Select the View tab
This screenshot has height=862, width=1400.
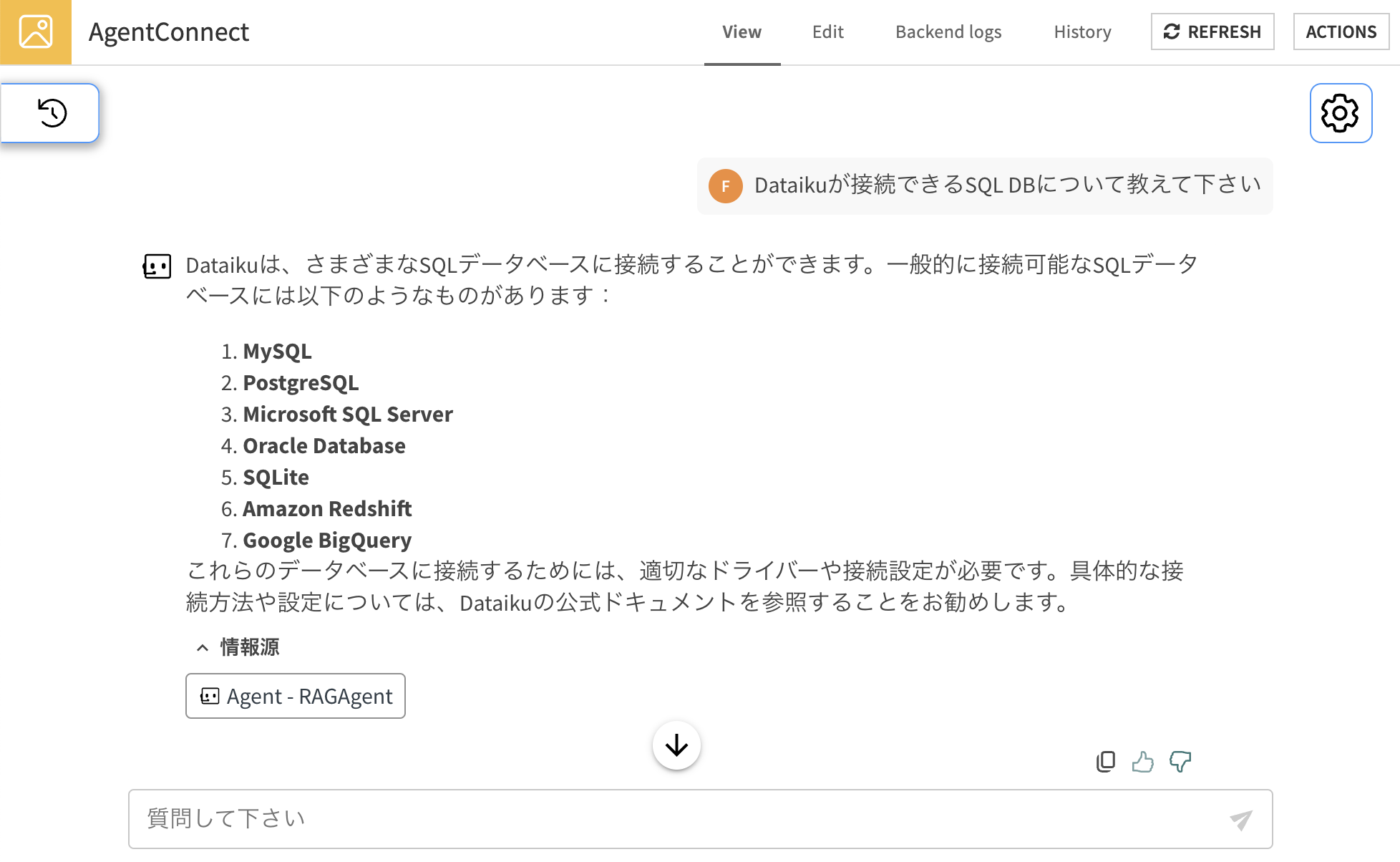[742, 32]
